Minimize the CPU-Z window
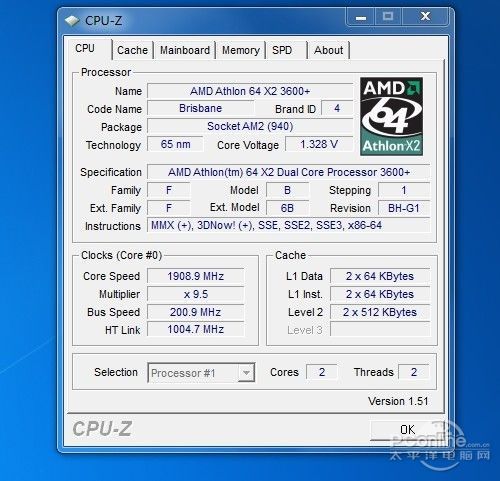Viewport: 500px width, 481px height. click(x=361, y=17)
